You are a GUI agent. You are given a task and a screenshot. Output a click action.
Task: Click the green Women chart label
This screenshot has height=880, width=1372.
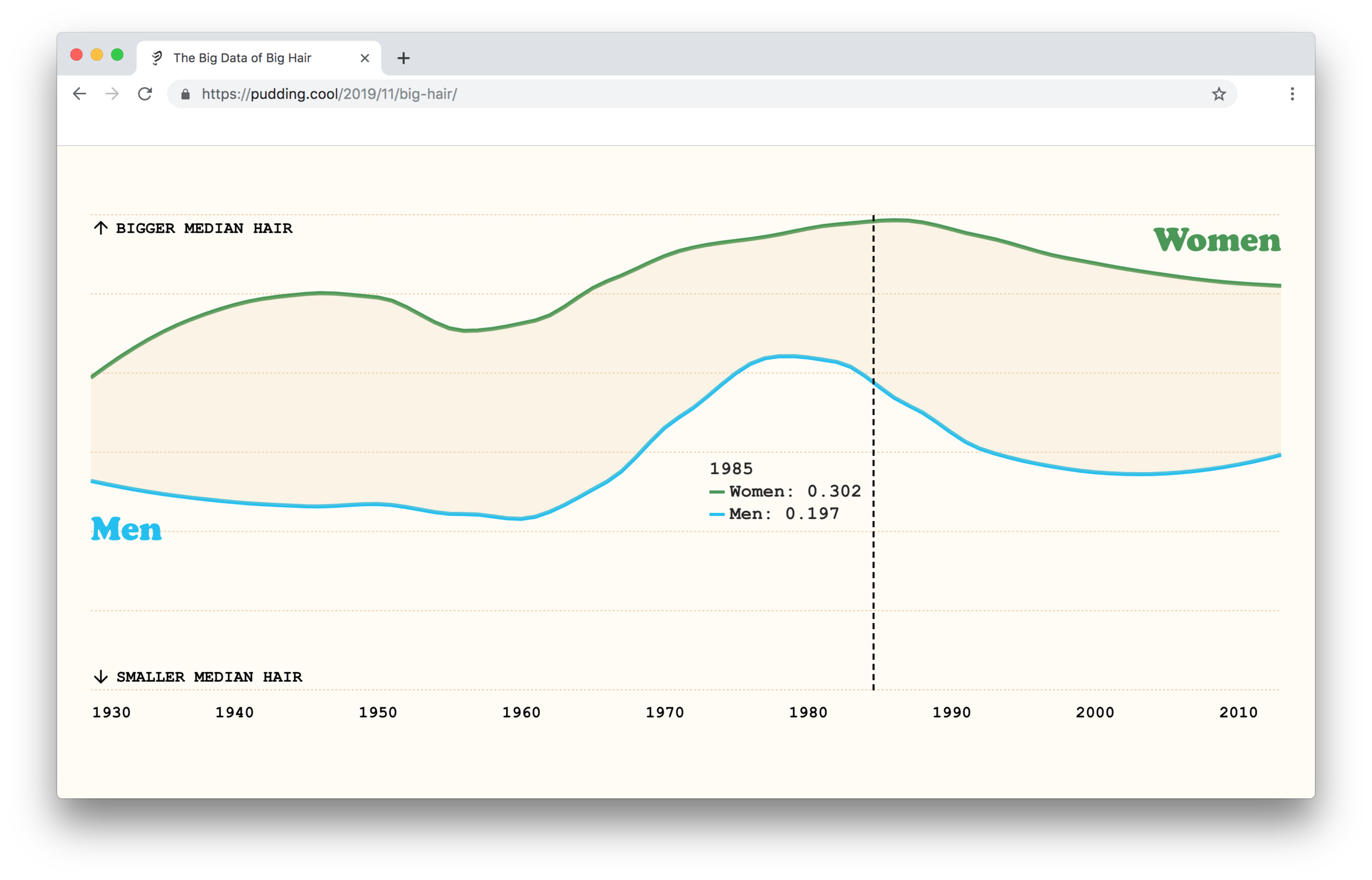(x=1217, y=239)
